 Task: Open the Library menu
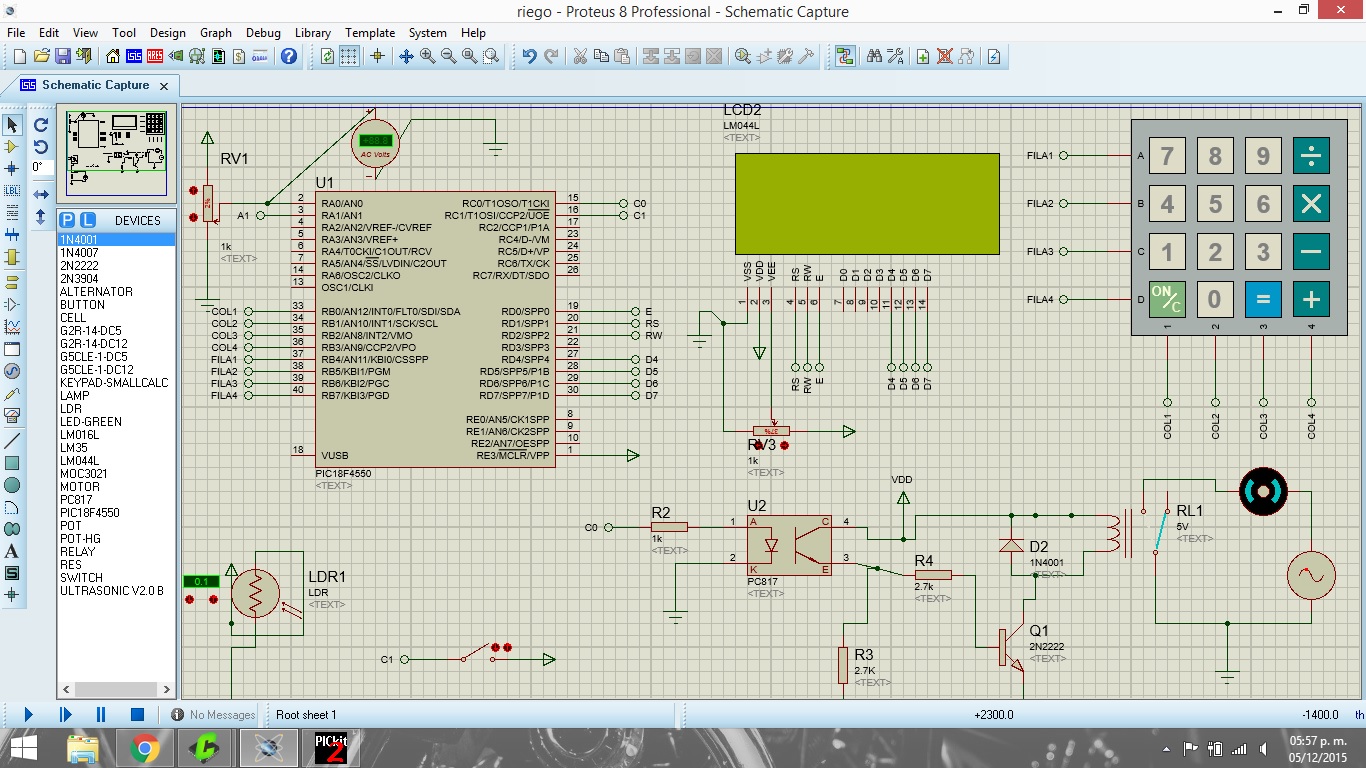313,32
